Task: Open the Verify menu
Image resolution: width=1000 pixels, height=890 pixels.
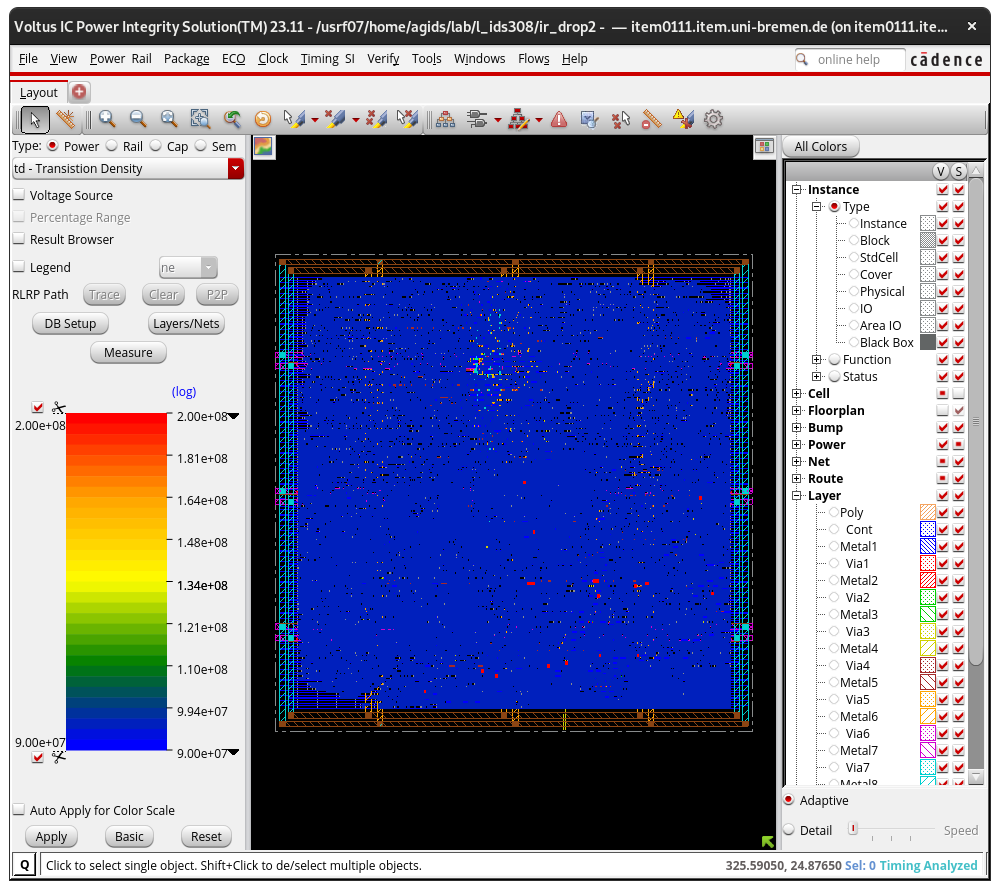Action: pos(383,59)
